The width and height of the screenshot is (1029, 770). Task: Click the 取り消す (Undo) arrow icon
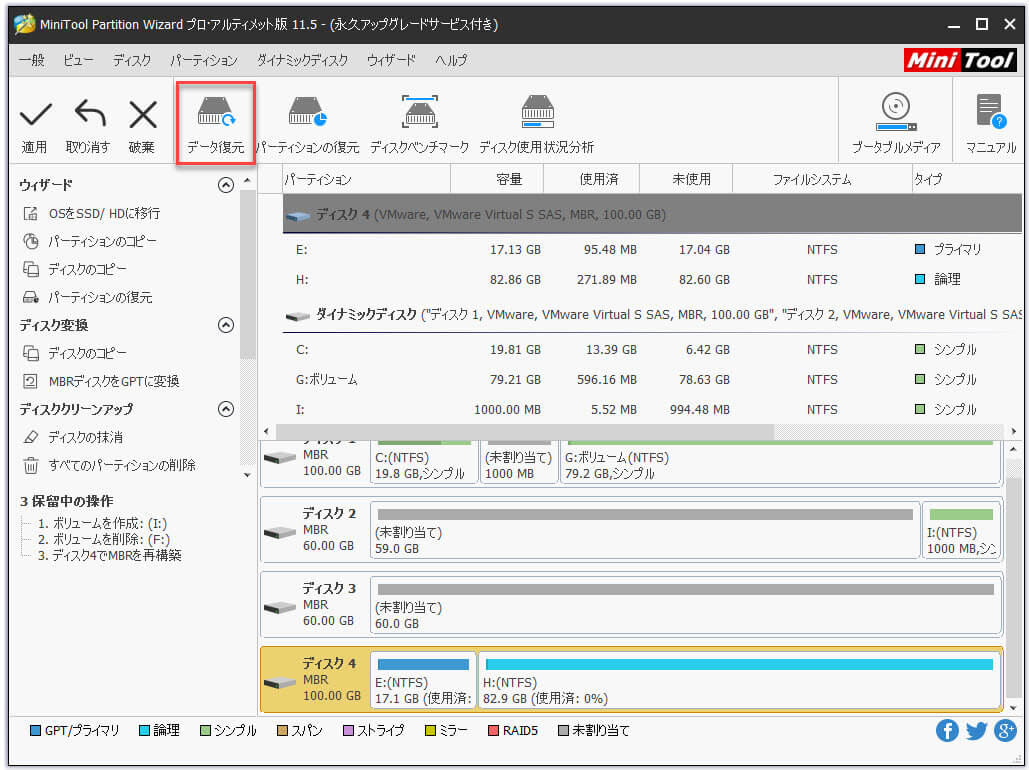point(90,114)
